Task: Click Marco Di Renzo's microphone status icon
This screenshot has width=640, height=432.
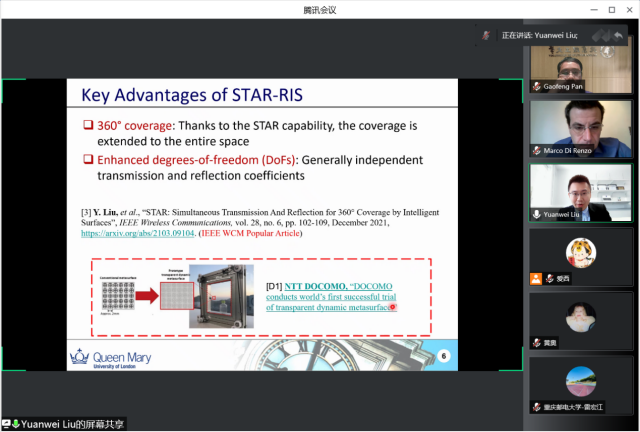Action: [x=537, y=151]
